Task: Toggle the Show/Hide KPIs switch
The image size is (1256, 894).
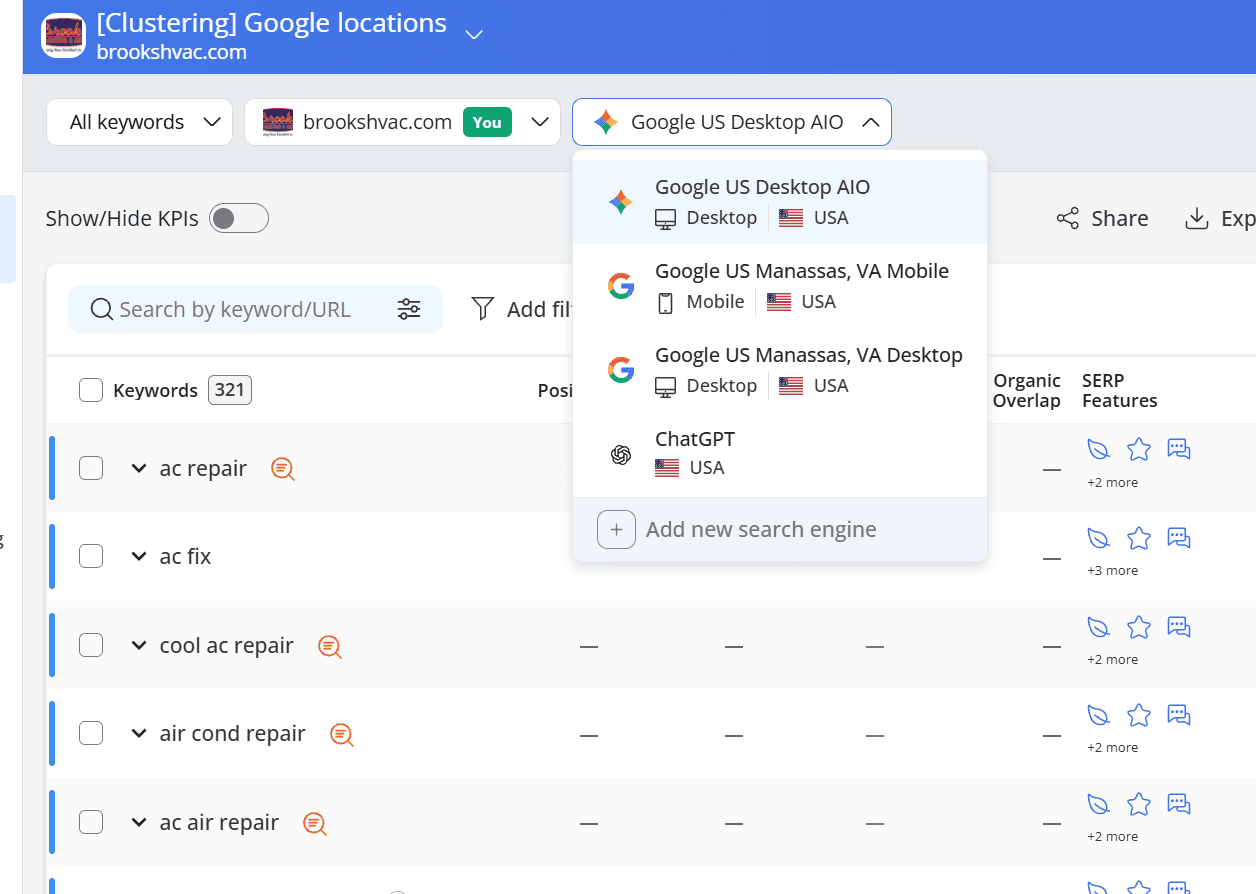Action: pyautogui.click(x=239, y=218)
